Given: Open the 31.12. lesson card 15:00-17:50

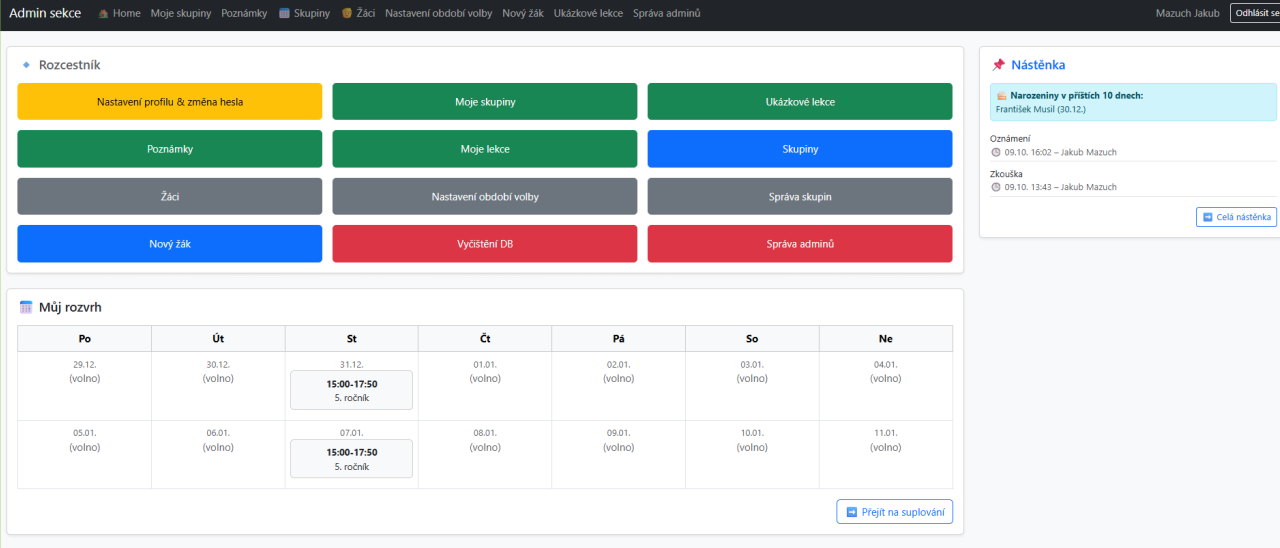Looking at the screenshot, I should 352,390.
